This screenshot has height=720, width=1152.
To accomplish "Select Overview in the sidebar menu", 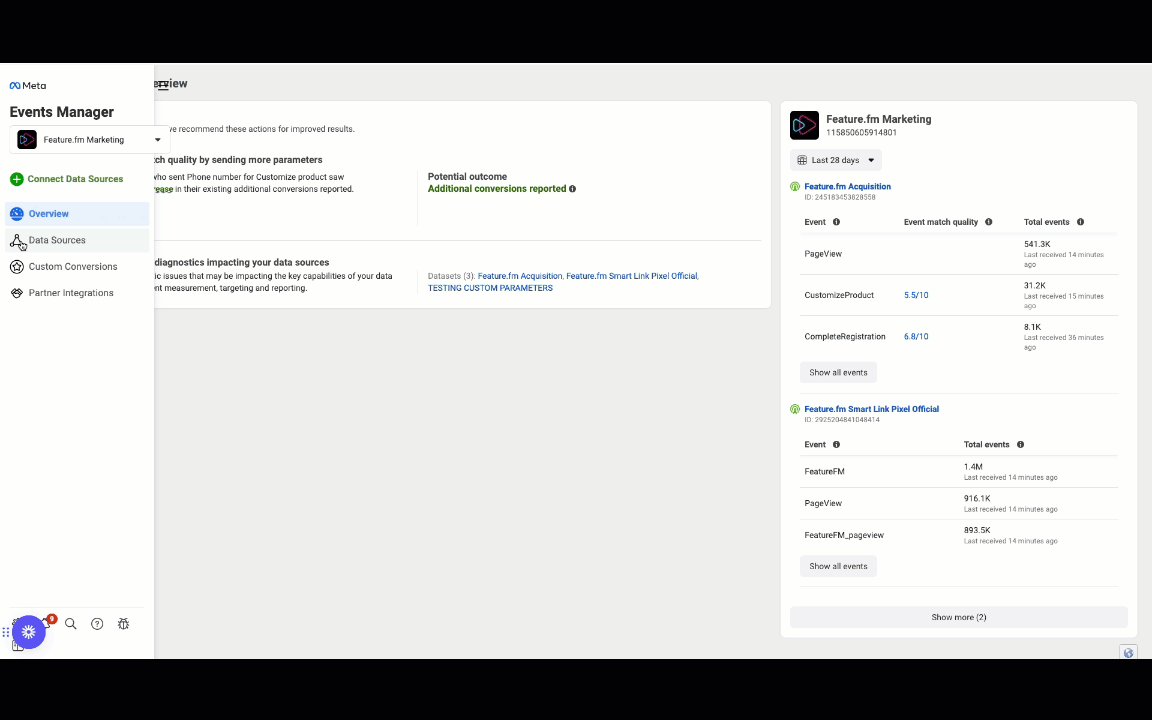I will click(x=77, y=214).
